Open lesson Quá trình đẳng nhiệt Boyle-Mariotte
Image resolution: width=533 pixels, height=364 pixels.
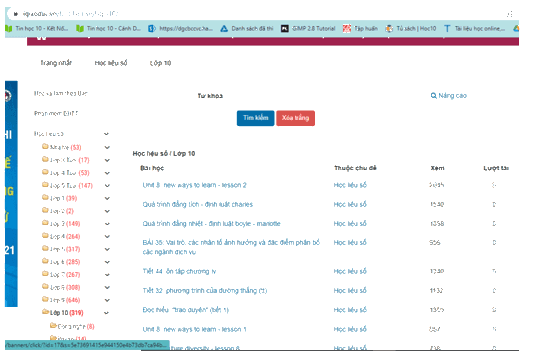(x=211, y=224)
